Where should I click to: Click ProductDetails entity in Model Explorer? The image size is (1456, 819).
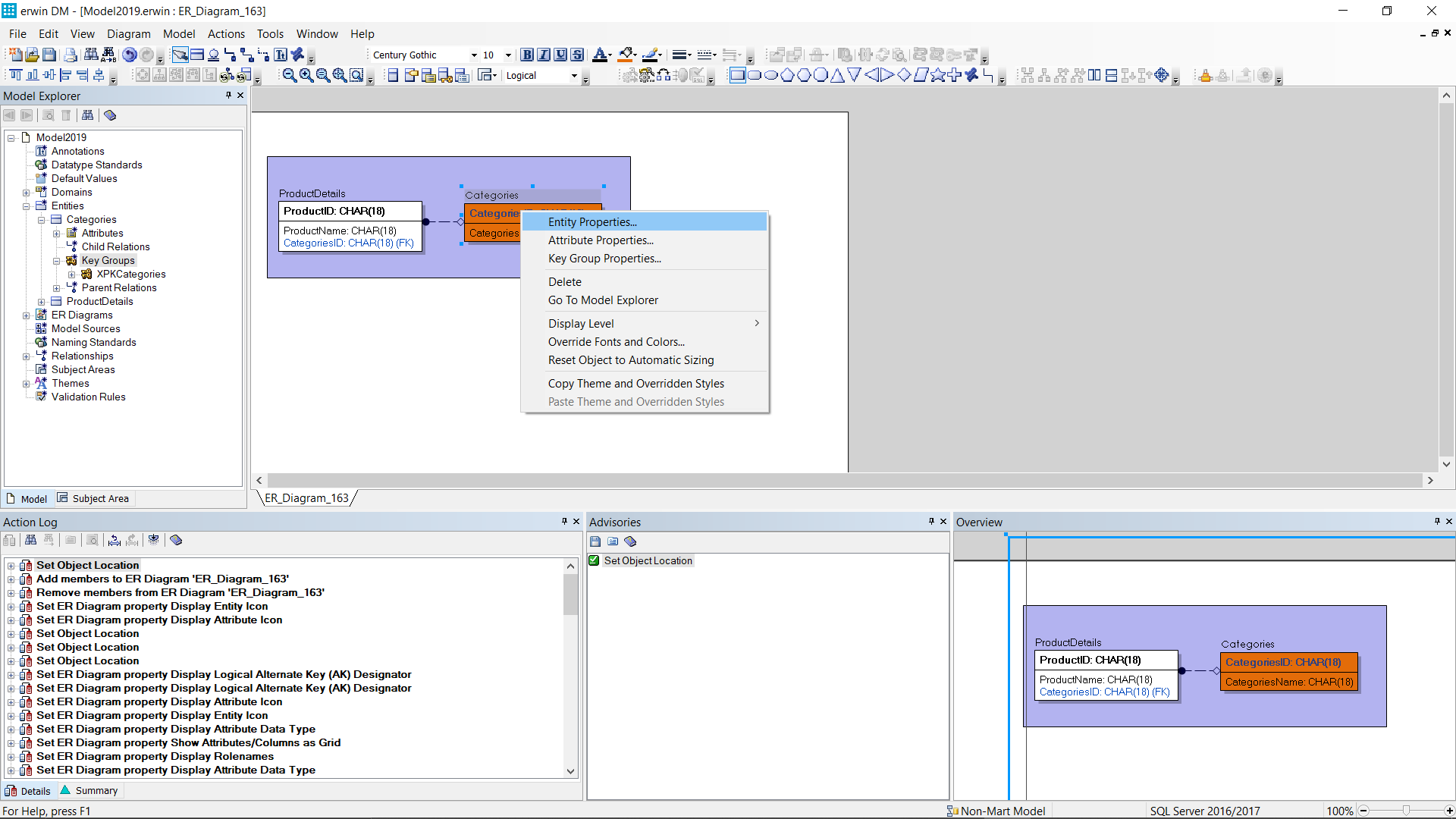(99, 301)
